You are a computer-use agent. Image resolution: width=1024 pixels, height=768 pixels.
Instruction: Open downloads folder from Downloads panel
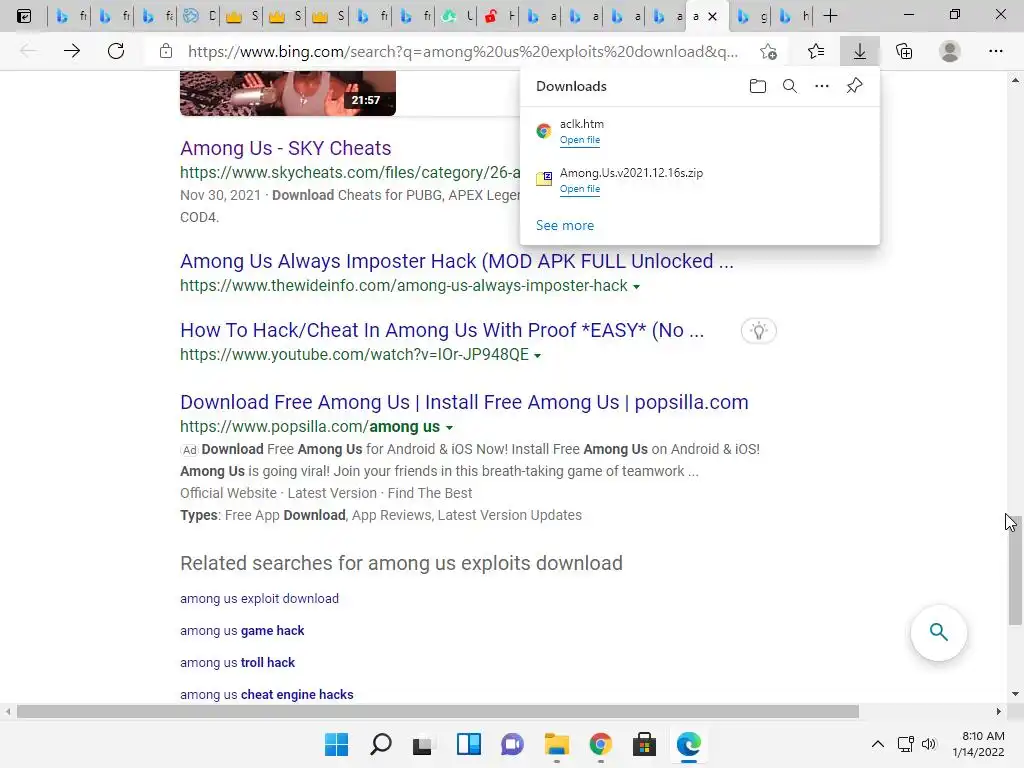tap(758, 86)
